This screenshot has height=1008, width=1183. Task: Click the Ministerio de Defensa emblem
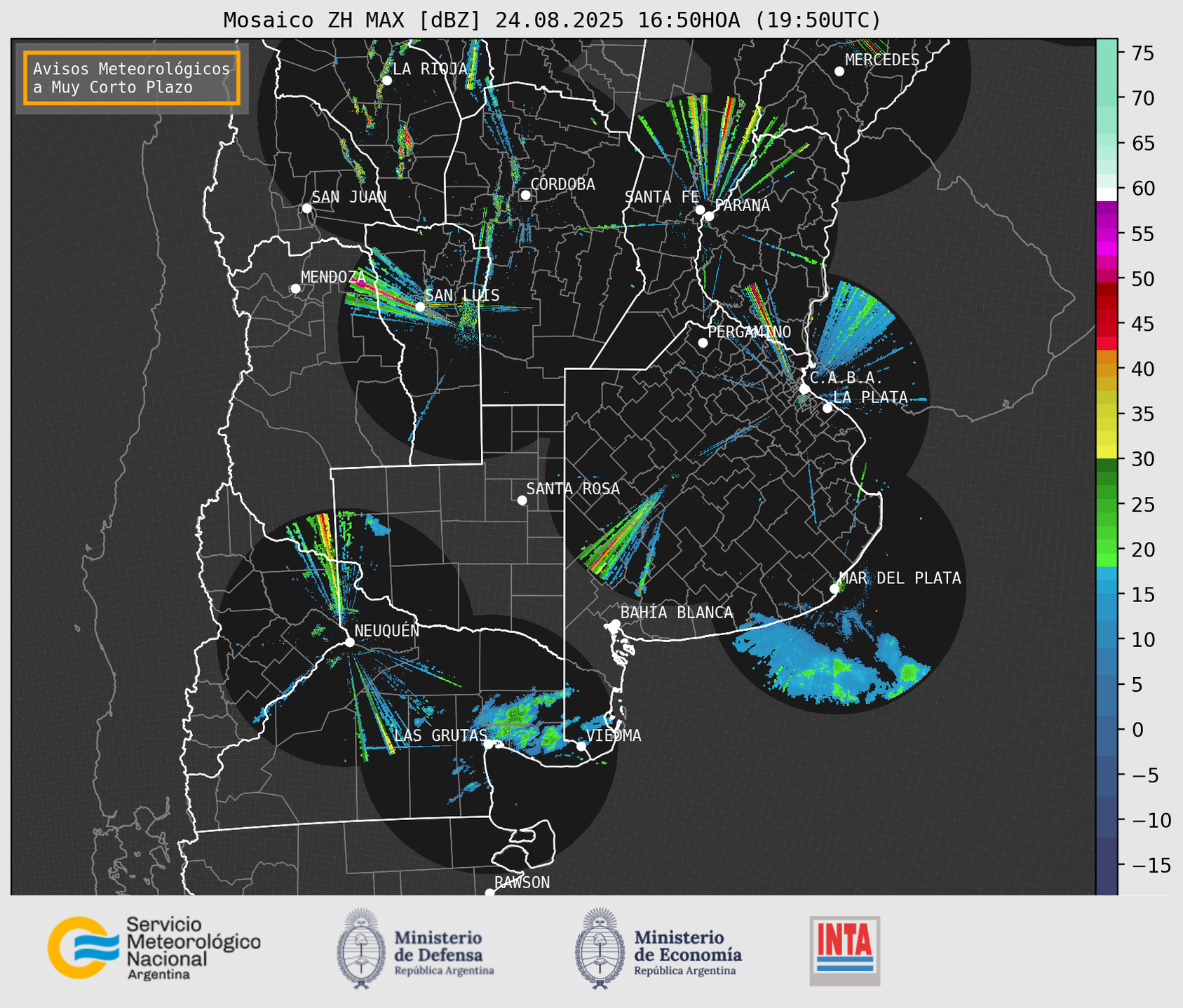(x=361, y=948)
